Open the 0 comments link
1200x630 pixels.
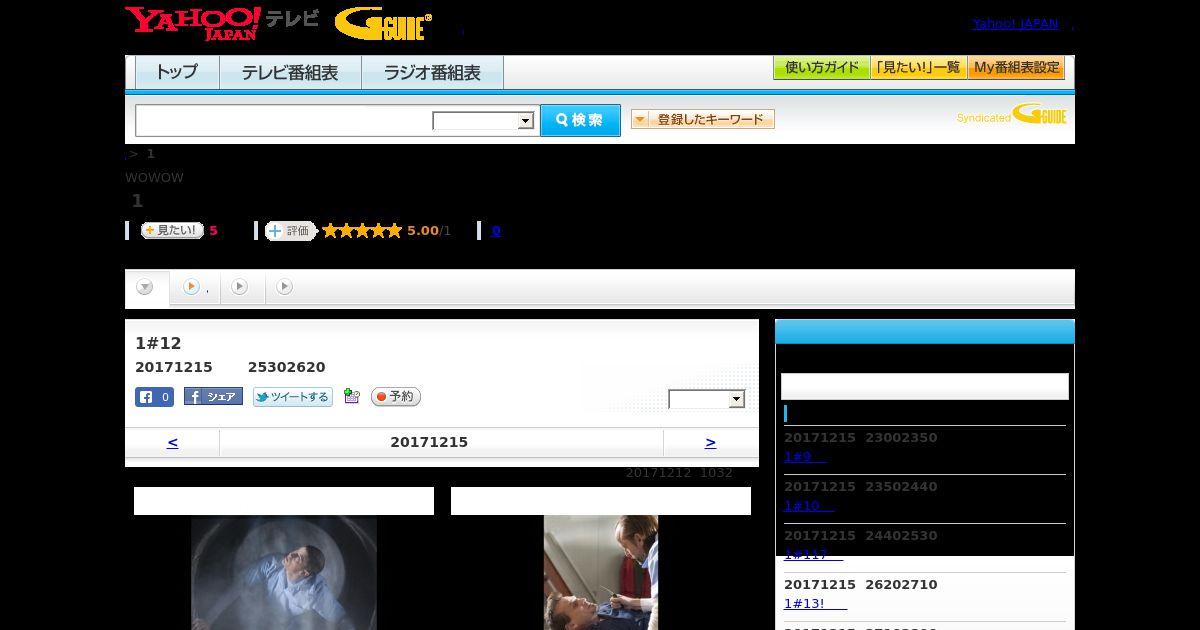pos(496,231)
